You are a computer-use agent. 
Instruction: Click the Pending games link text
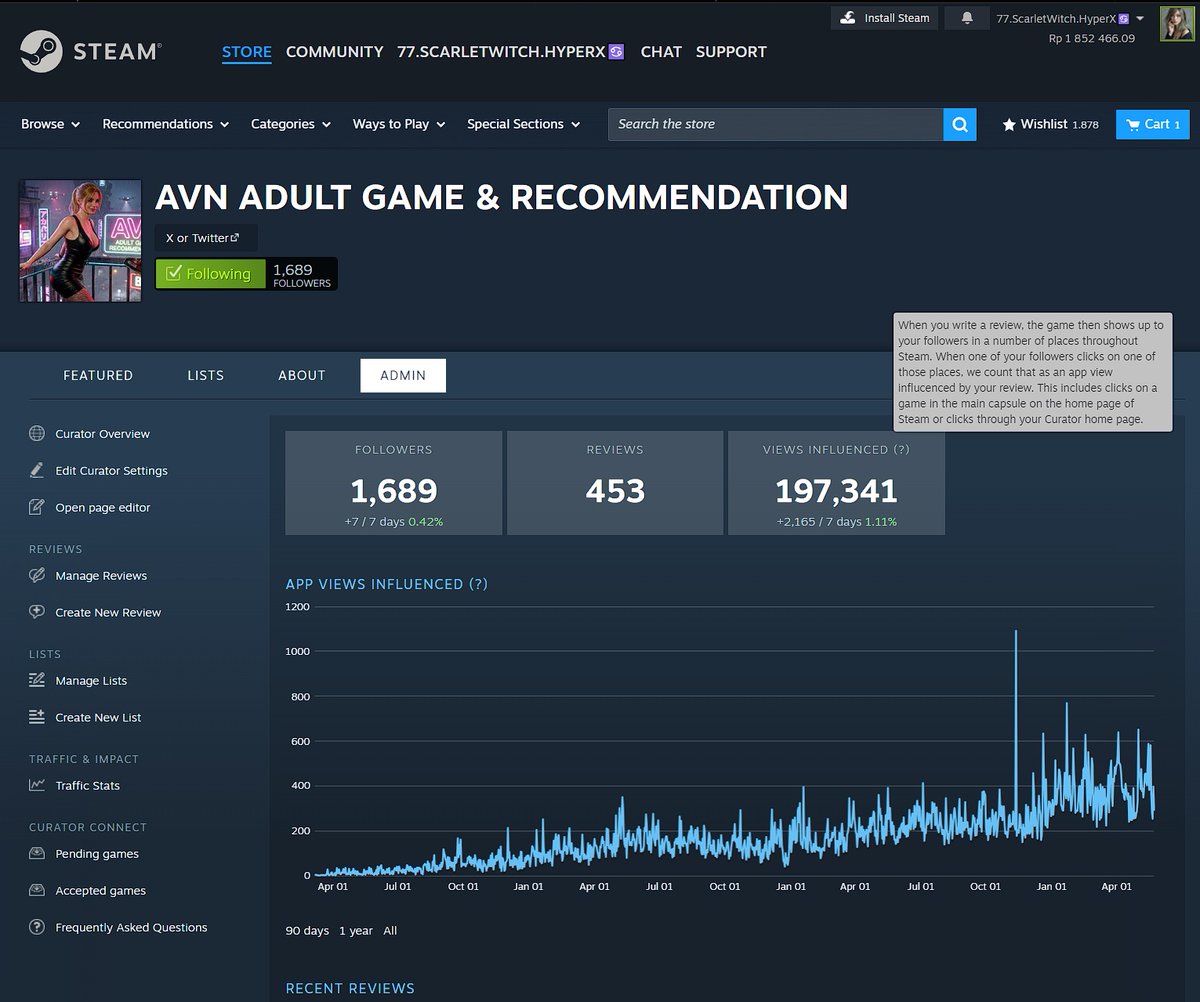tap(97, 854)
